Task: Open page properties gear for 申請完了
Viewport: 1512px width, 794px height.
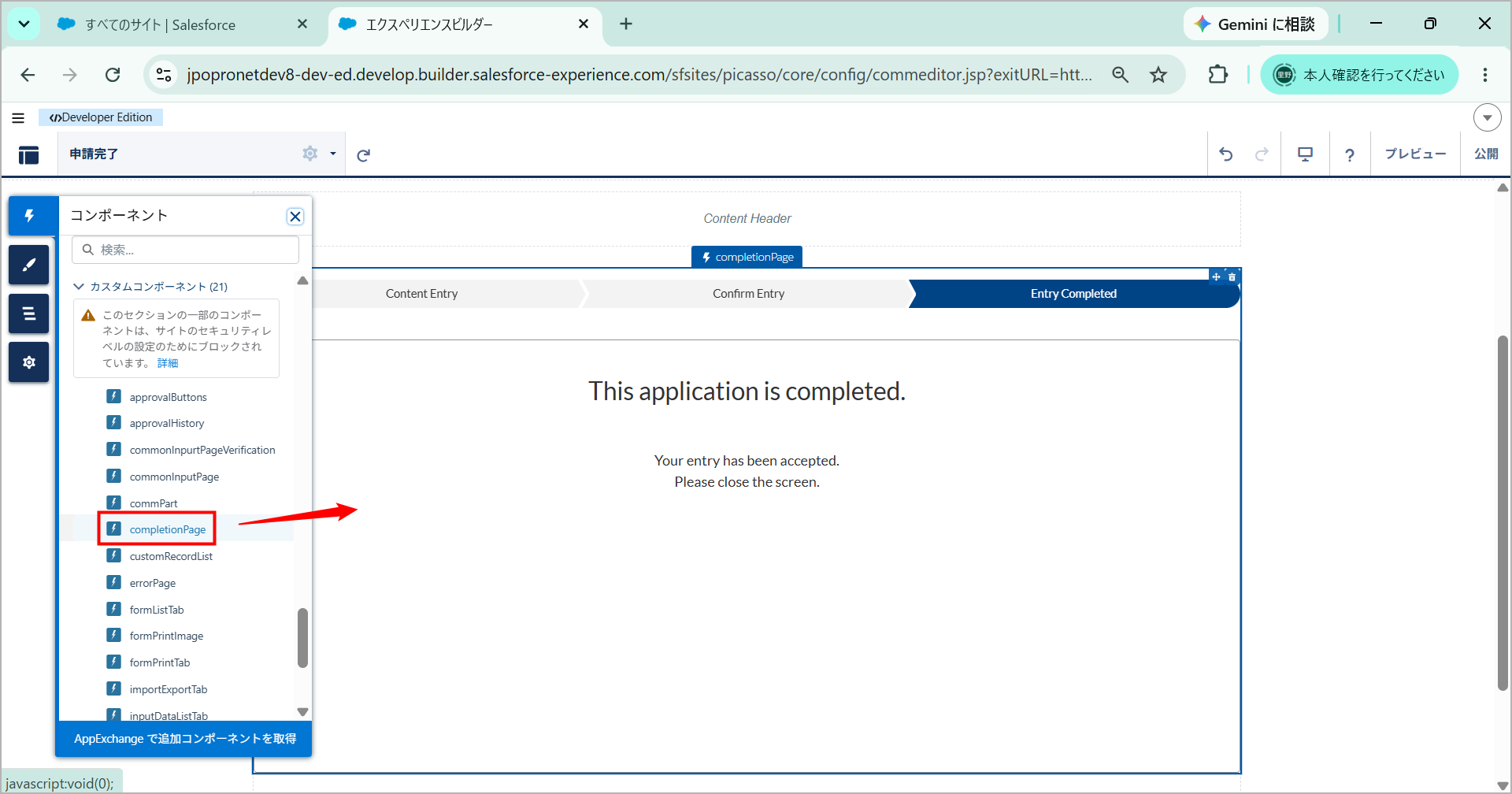Action: (310, 154)
